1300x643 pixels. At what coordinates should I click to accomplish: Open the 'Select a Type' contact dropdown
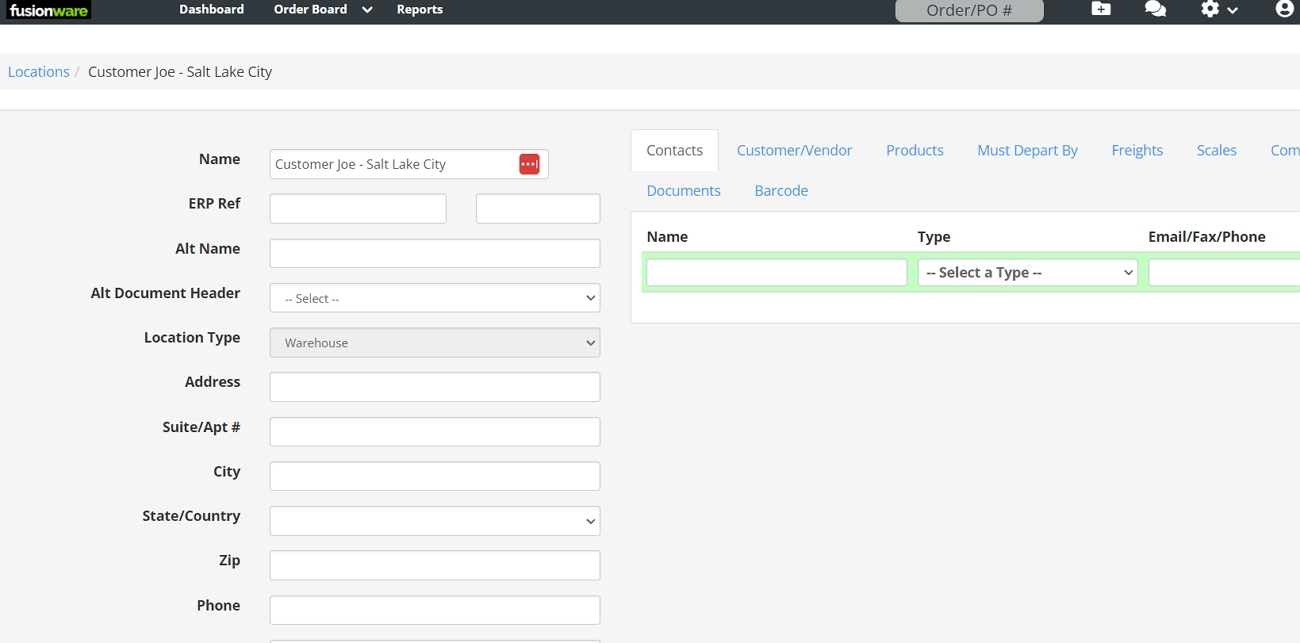coord(1027,272)
